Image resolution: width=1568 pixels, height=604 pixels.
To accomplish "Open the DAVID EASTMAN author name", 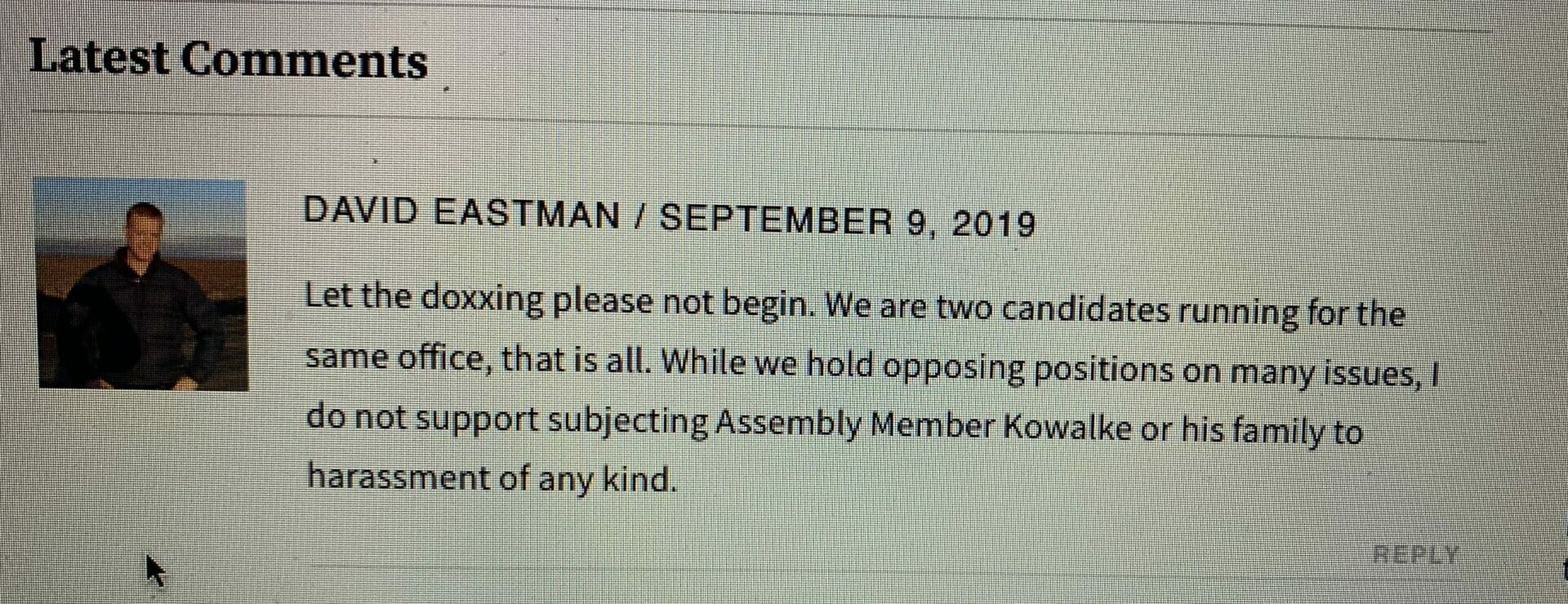I will (x=461, y=213).
